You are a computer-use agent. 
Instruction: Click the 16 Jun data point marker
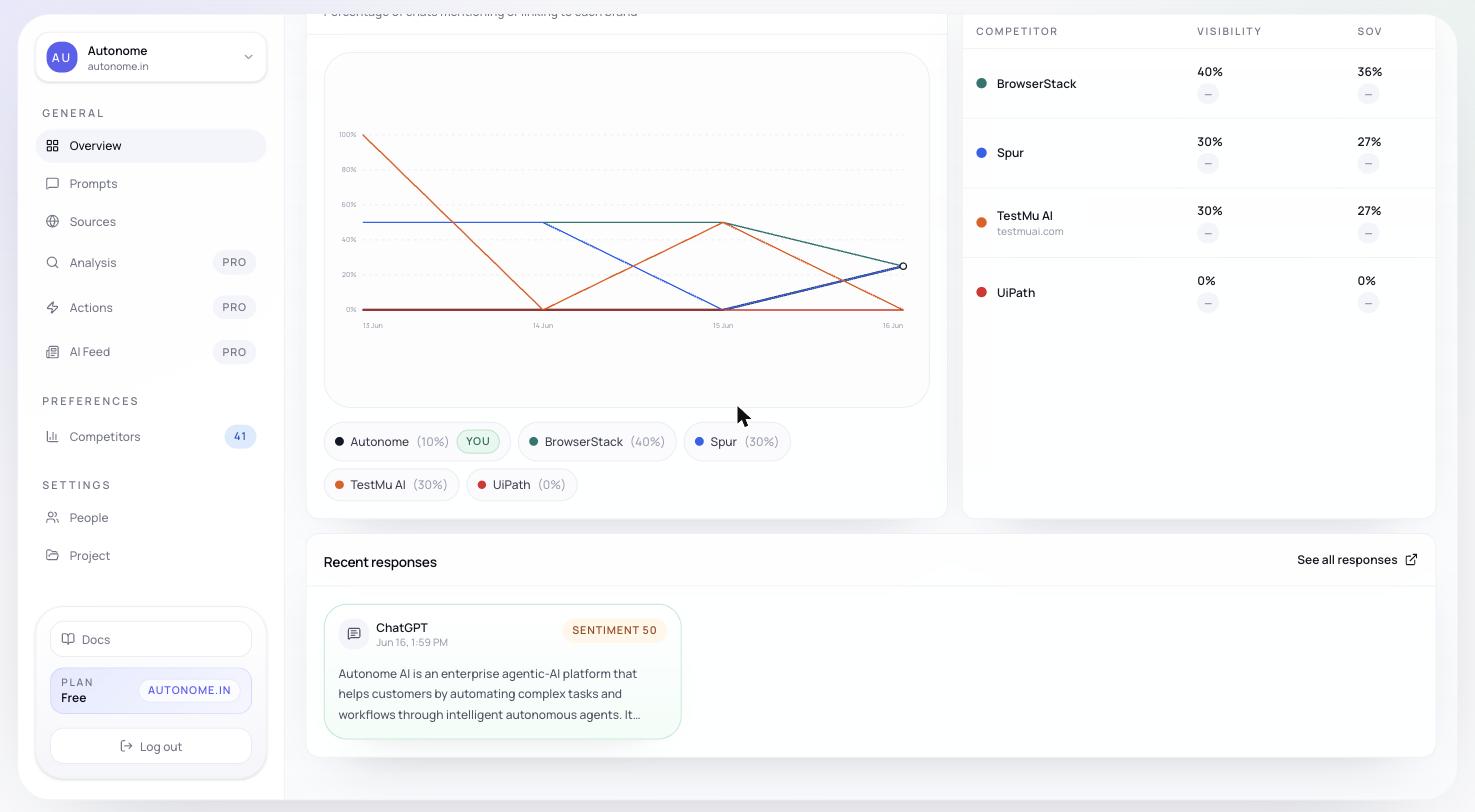903,266
